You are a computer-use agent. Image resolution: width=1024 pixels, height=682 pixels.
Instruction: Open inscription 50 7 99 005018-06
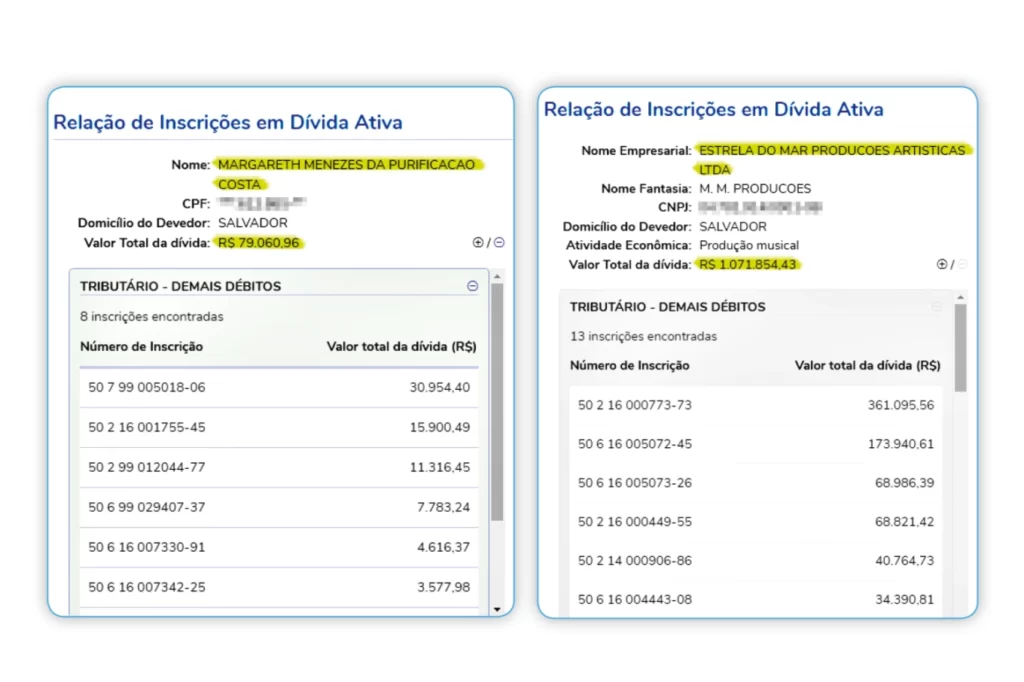coord(147,388)
